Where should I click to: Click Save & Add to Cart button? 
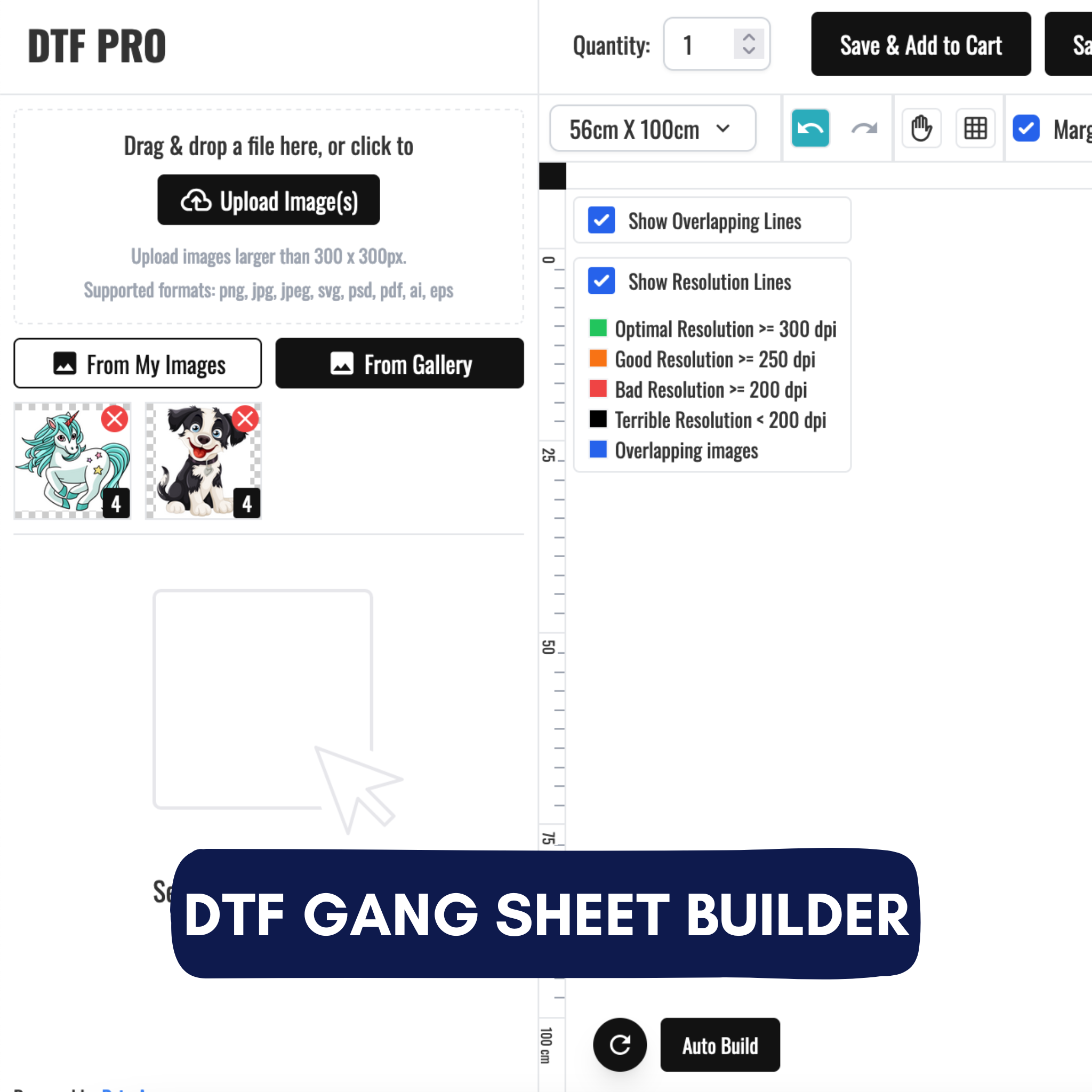click(x=920, y=44)
